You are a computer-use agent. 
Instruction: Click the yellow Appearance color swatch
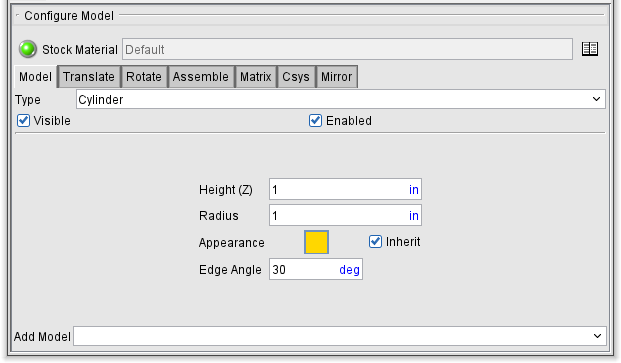(x=316, y=242)
